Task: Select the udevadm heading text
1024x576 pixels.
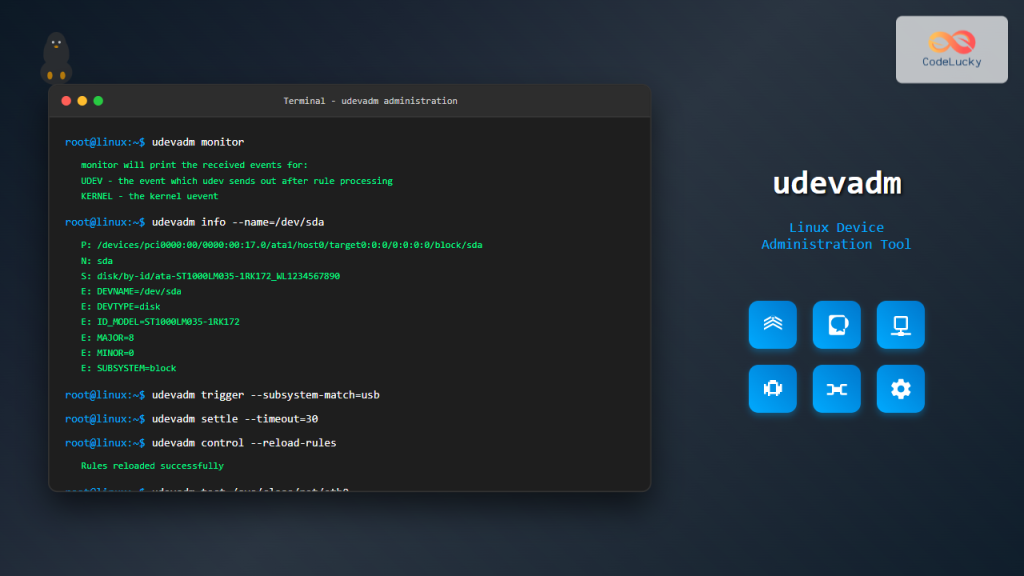Action: (x=836, y=183)
